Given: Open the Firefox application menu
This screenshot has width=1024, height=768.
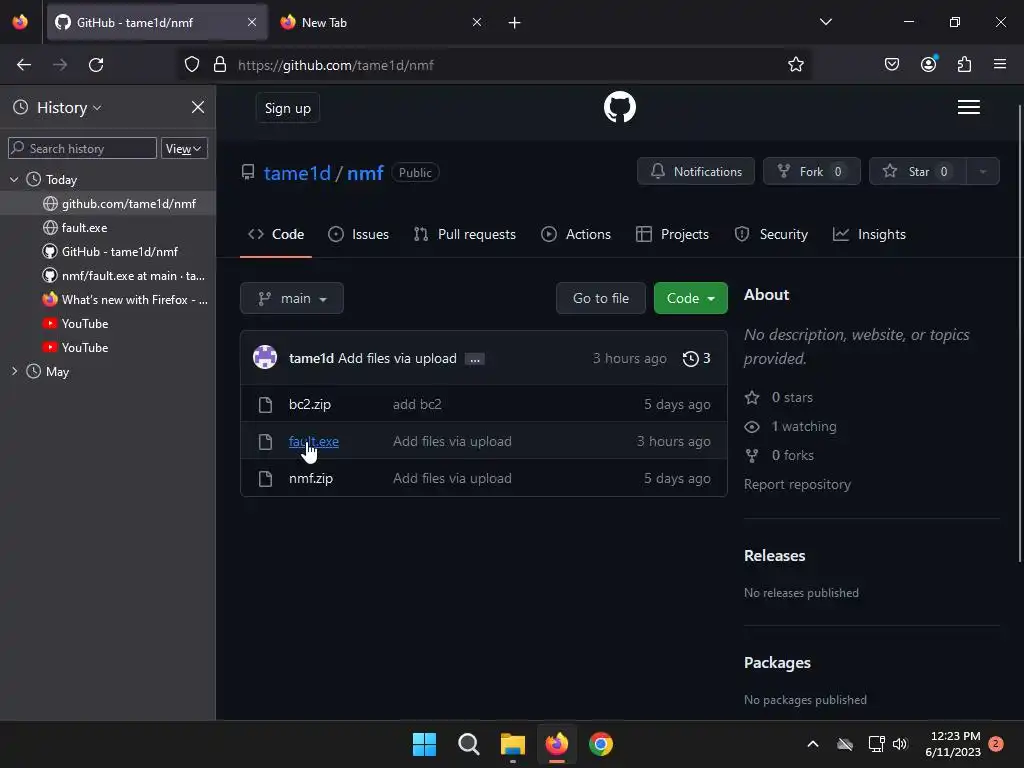Looking at the screenshot, I should pyautogui.click(x=1000, y=65).
